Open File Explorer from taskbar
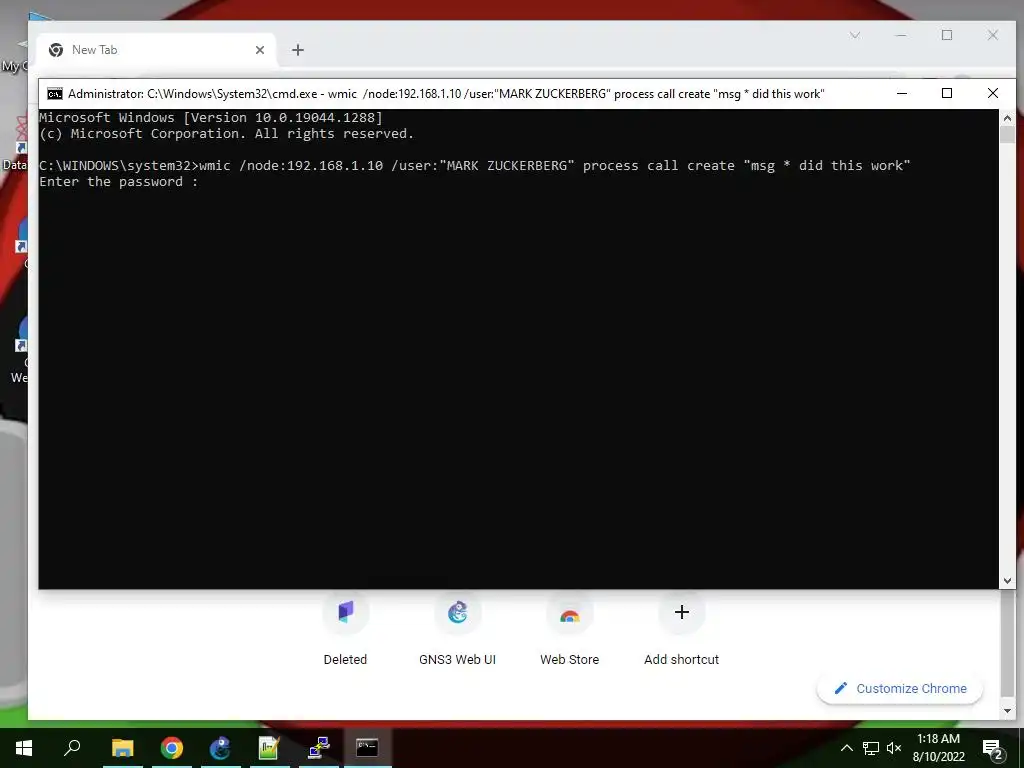 [x=123, y=748]
